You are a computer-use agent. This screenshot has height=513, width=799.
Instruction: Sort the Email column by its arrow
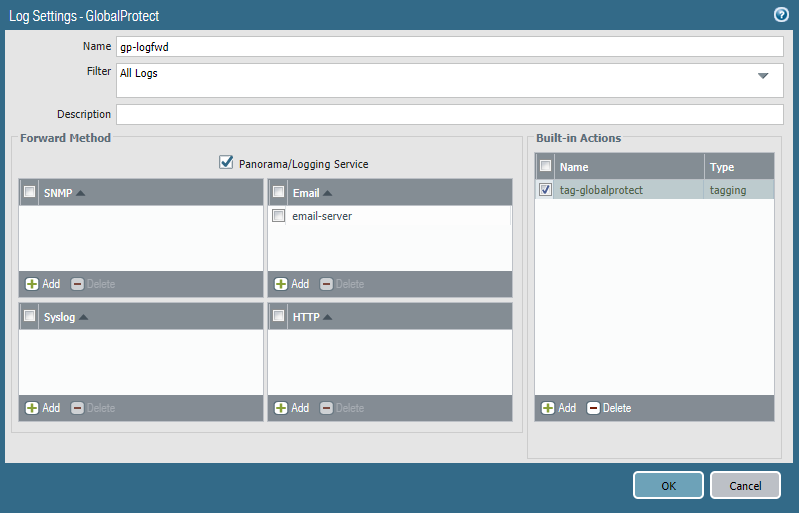pyautogui.click(x=327, y=192)
